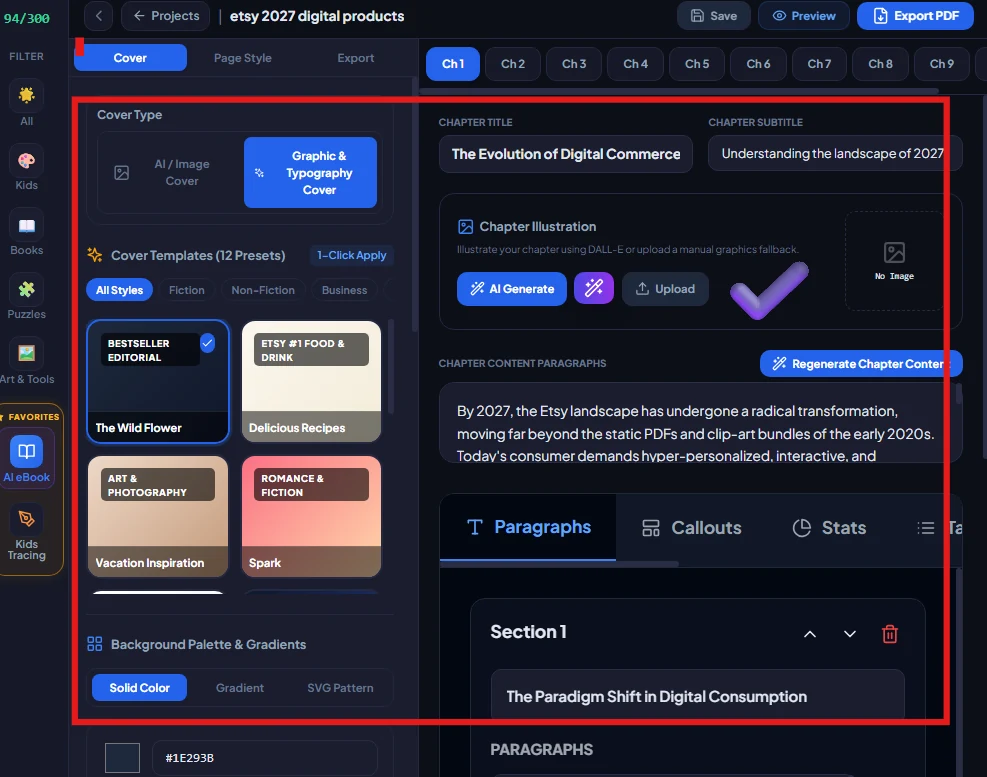Go to chapter Ch 1
Viewport: 987px width, 777px height.
pos(453,64)
